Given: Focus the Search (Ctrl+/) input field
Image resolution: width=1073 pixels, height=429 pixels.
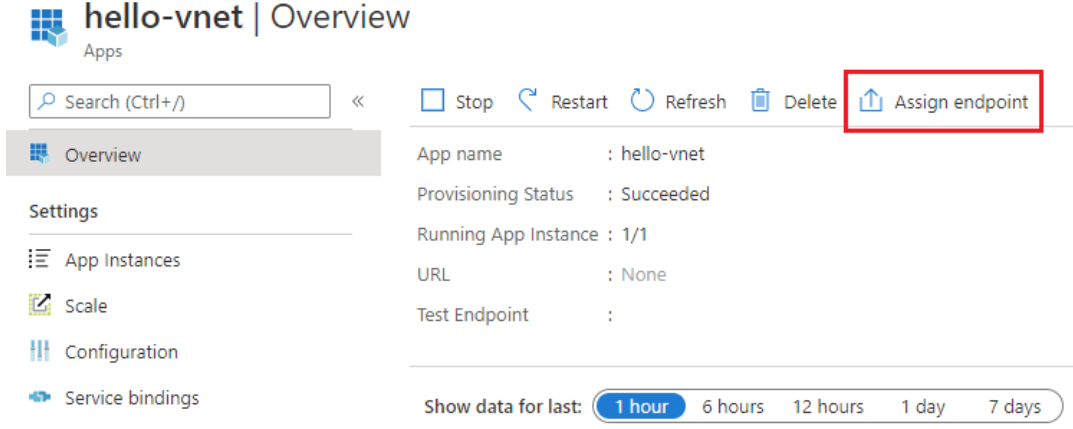Looking at the screenshot, I should point(190,101).
